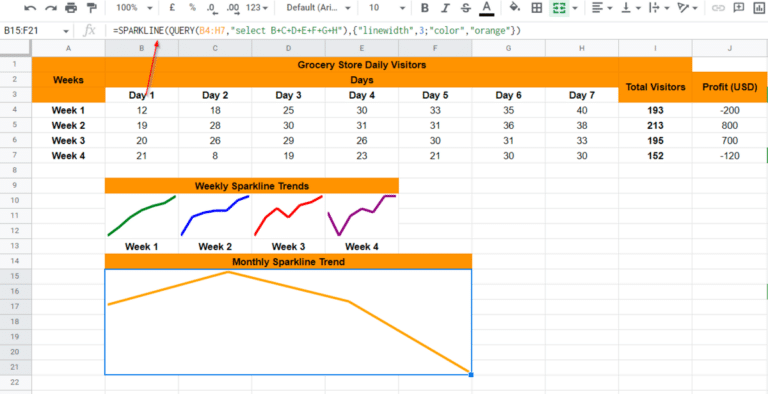The height and width of the screenshot is (394, 768).
Task: Click total visitors cell 193
Action: pos(655,110)
